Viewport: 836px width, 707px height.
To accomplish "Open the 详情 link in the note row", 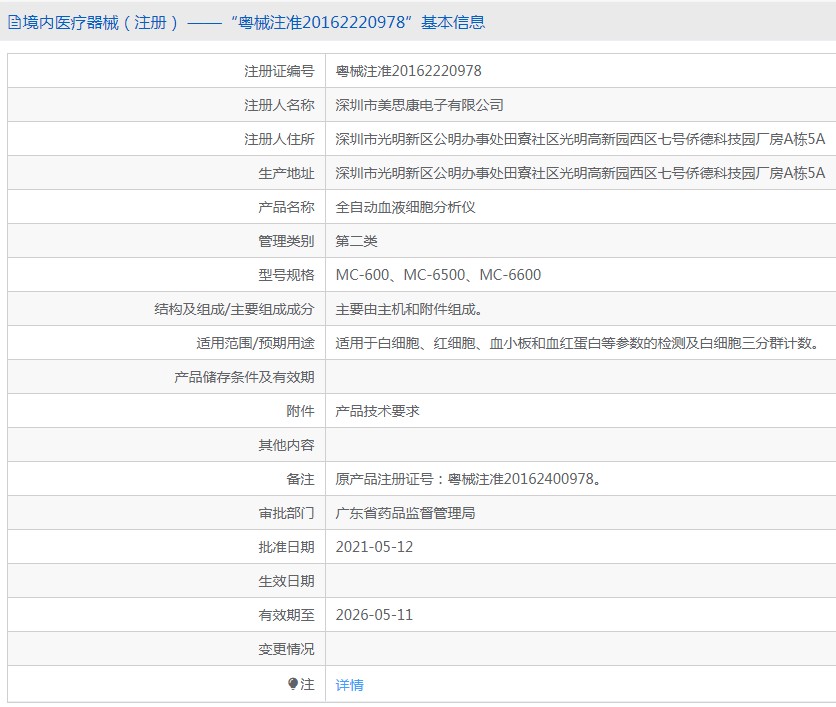I will (x=349, y=684).
